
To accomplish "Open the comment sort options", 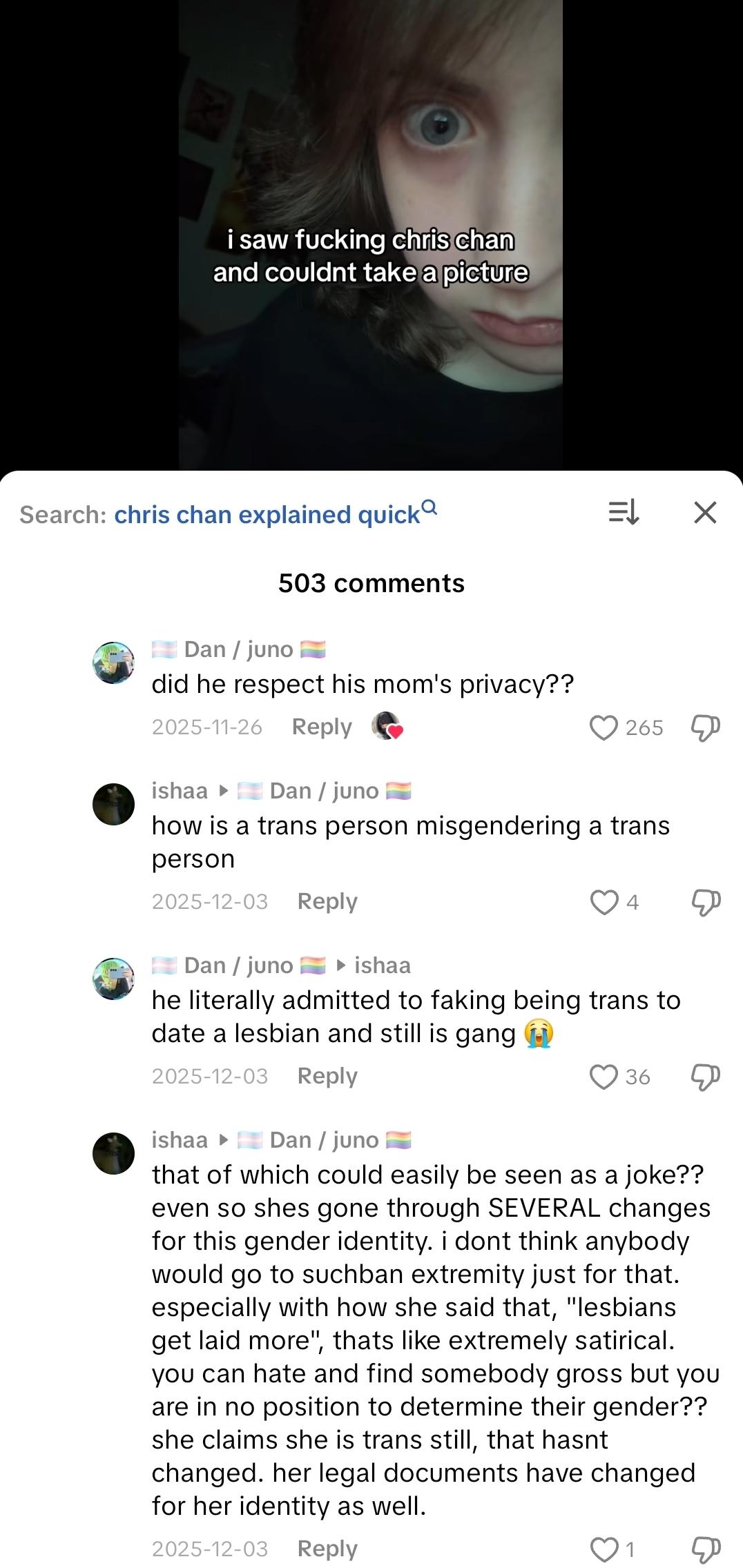I will 623,513.
